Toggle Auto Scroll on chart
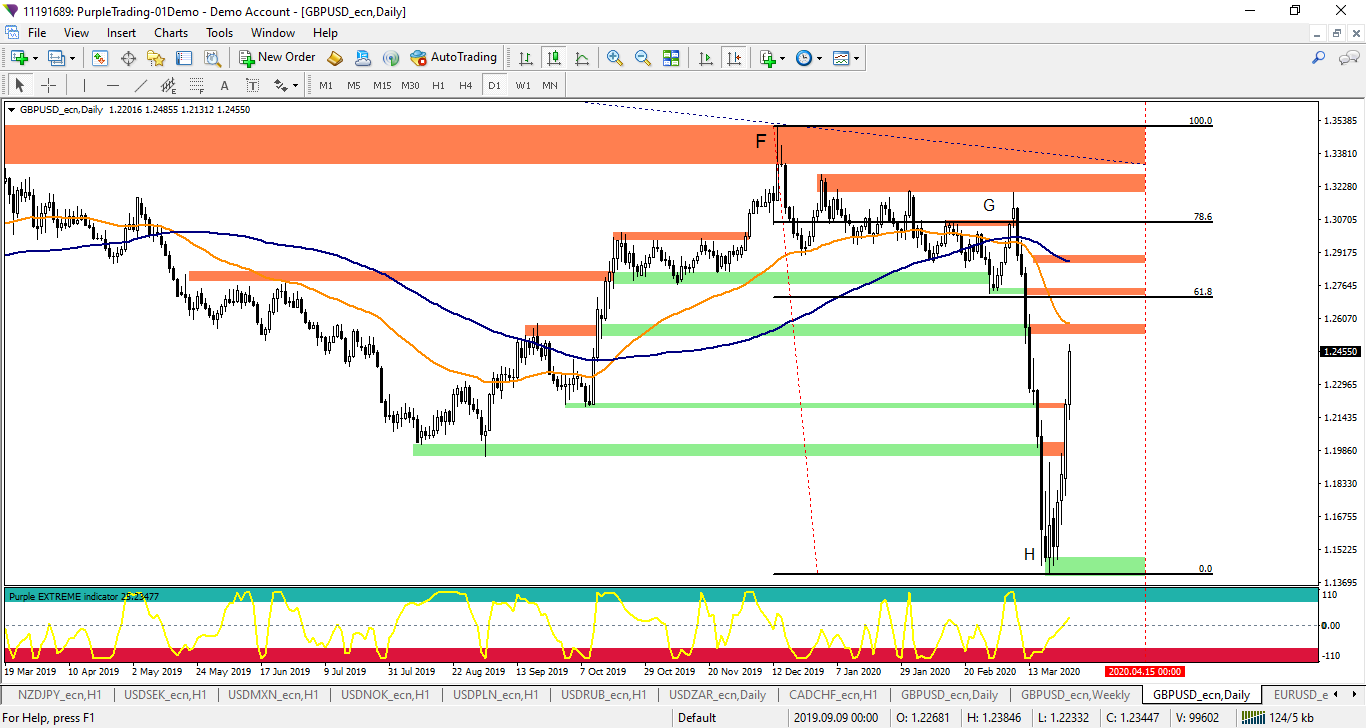Screen dimensions: 1366x728 (x=707, y=58)
